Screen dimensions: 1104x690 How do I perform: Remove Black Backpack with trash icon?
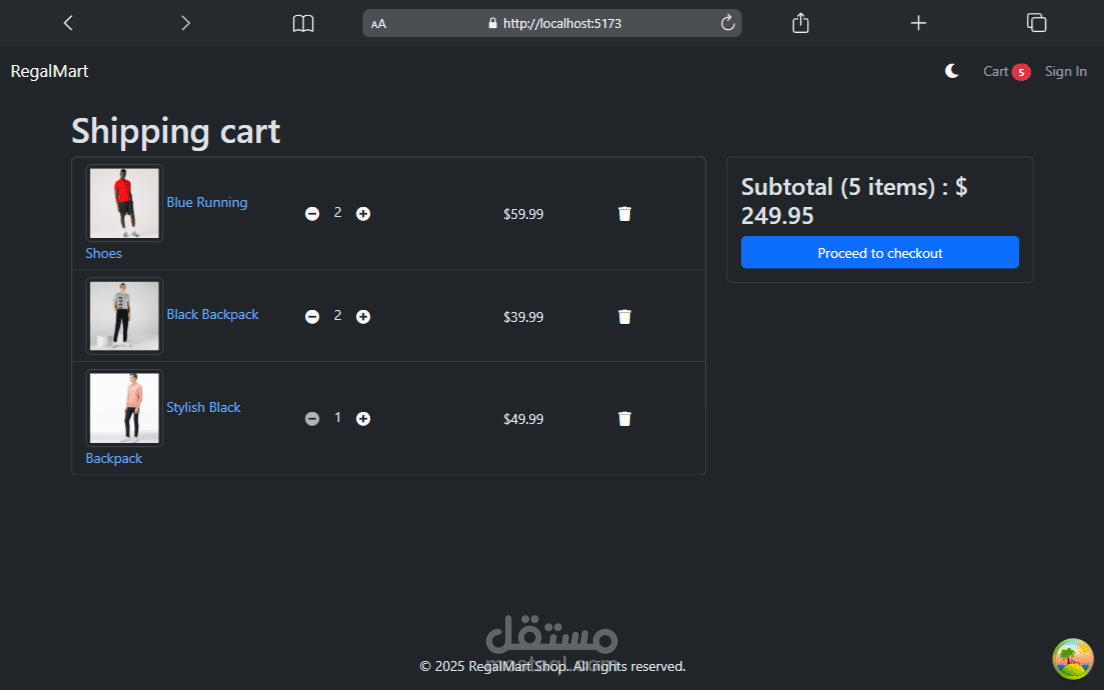625,317
